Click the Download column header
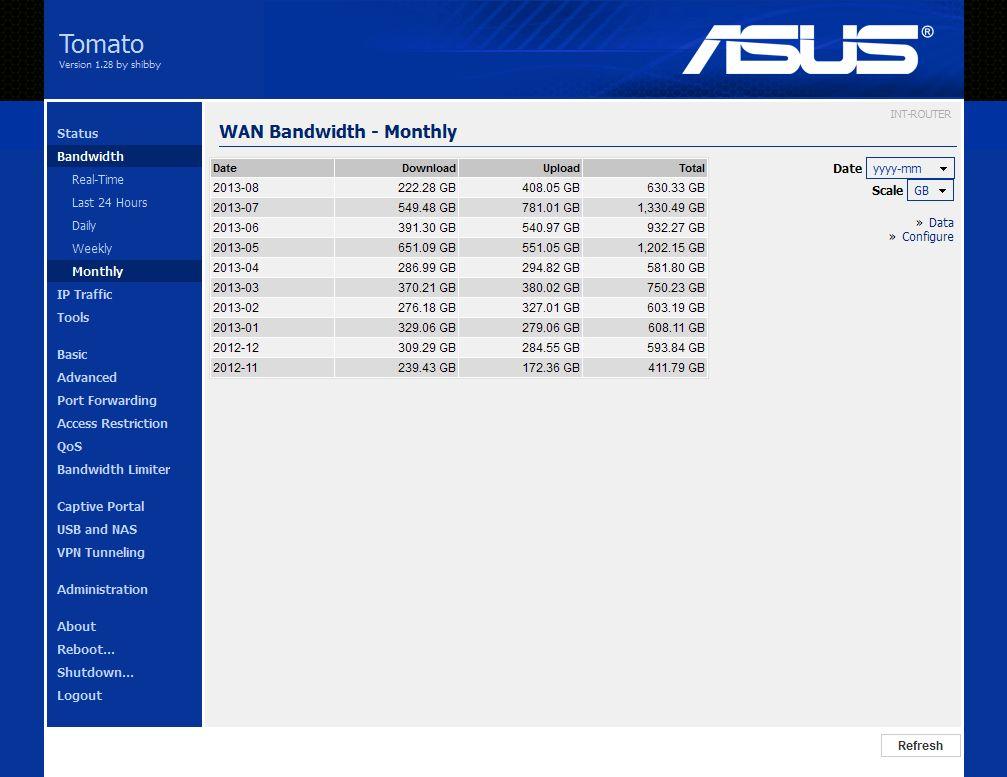This screenshot has height=777, width=1007. (x=397, y=168)
